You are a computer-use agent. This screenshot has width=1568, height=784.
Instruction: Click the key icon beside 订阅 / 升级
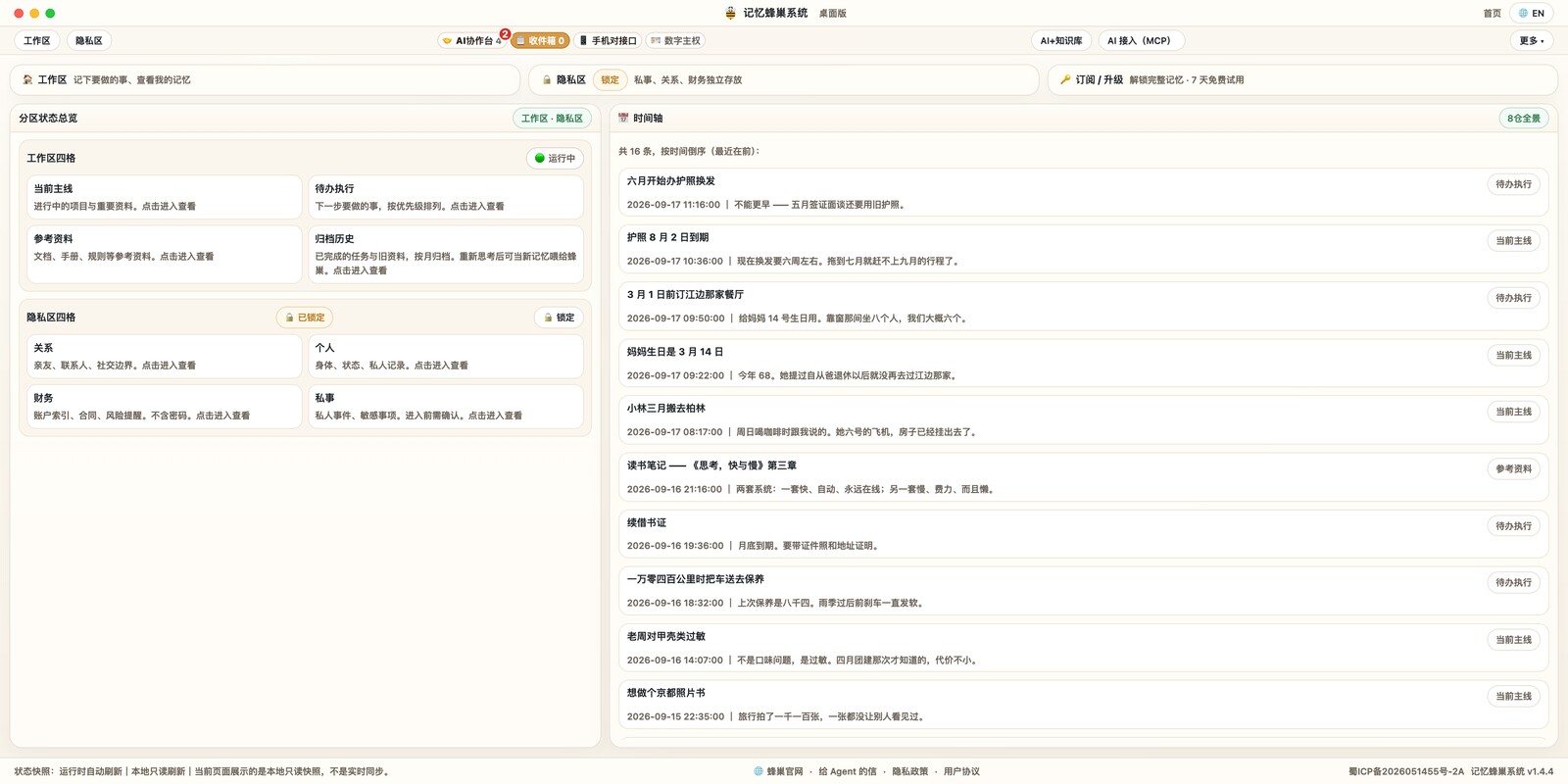(1065, 80)
